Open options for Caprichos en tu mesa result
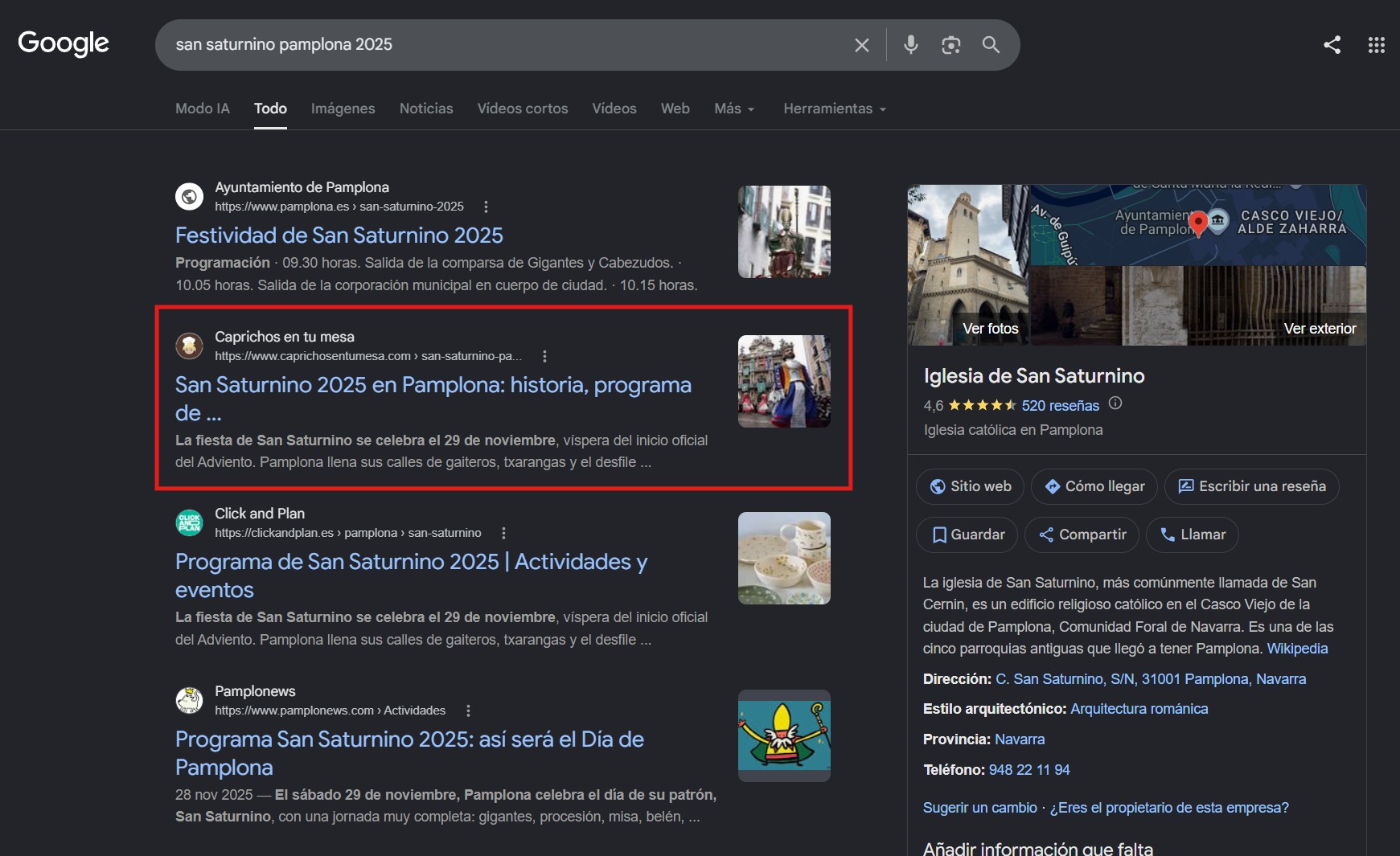 [x=544, y=356]
